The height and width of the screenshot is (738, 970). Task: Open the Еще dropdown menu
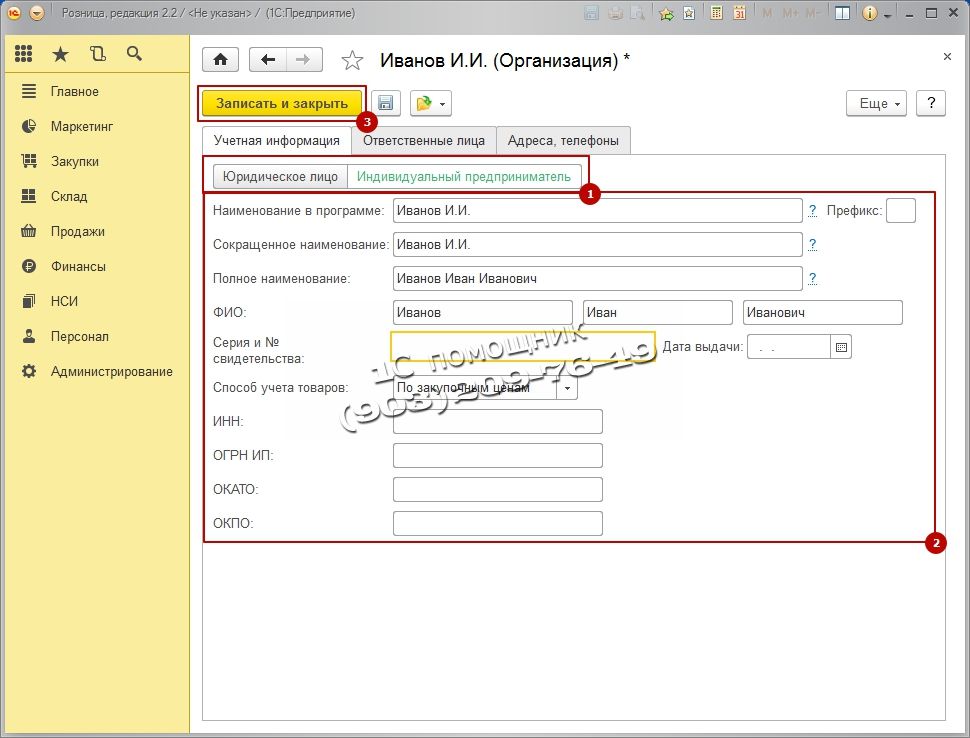click(x=875, y=103)
